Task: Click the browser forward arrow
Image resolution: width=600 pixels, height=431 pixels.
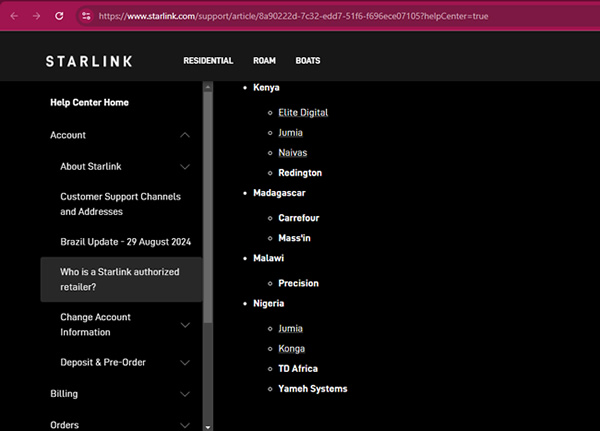Action: [x=36, y=16]
